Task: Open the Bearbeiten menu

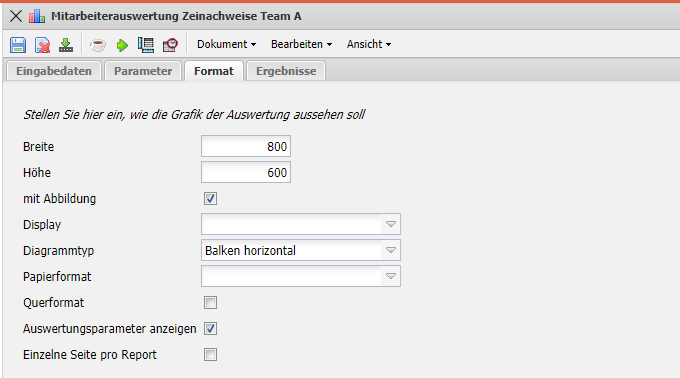Action: pyautogui.click(x=301, y=44)
